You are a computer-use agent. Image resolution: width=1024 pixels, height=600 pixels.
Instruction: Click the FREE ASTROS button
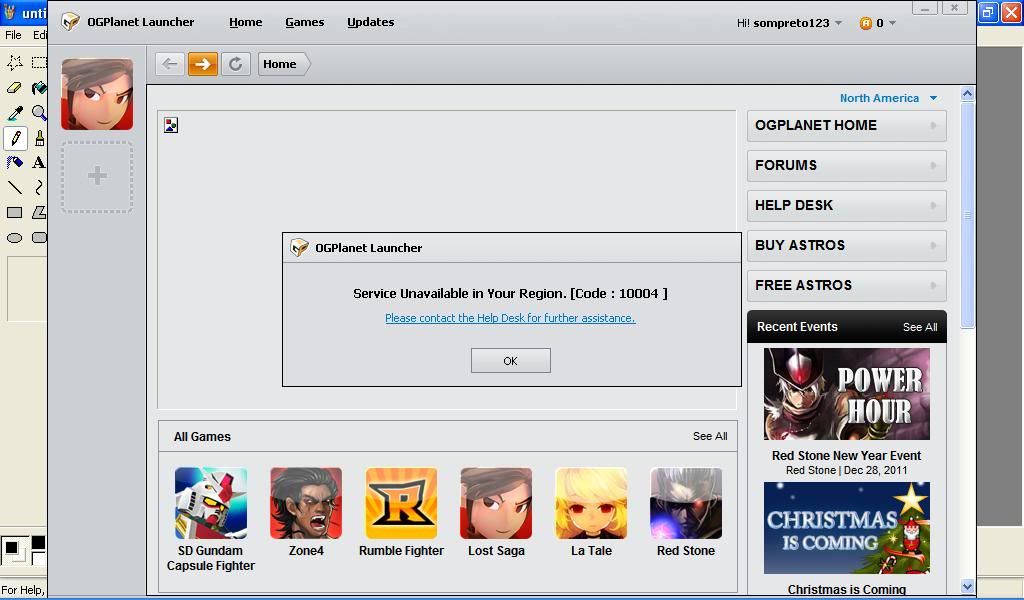(x=846, y=286)
